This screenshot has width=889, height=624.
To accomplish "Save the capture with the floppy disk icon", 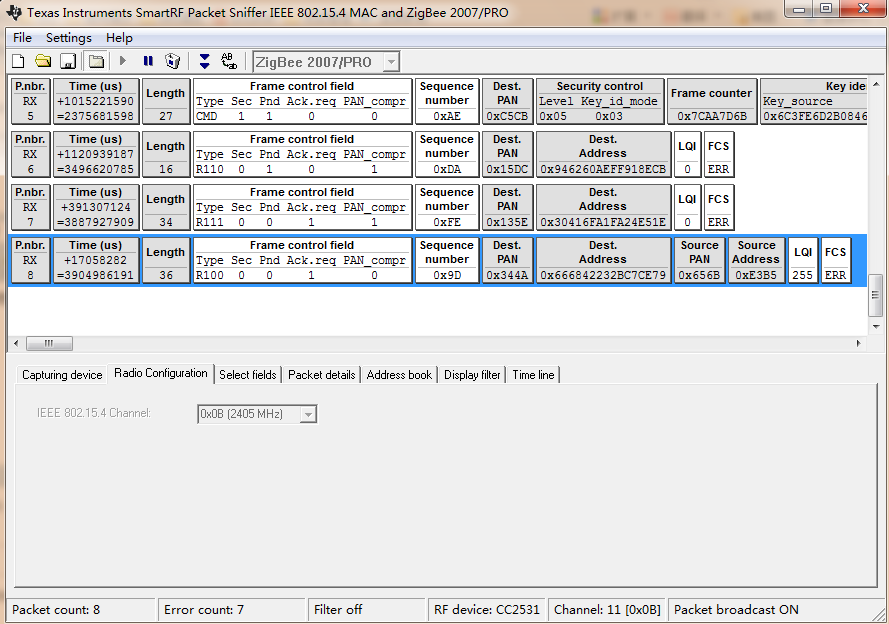I will (68, 61).
